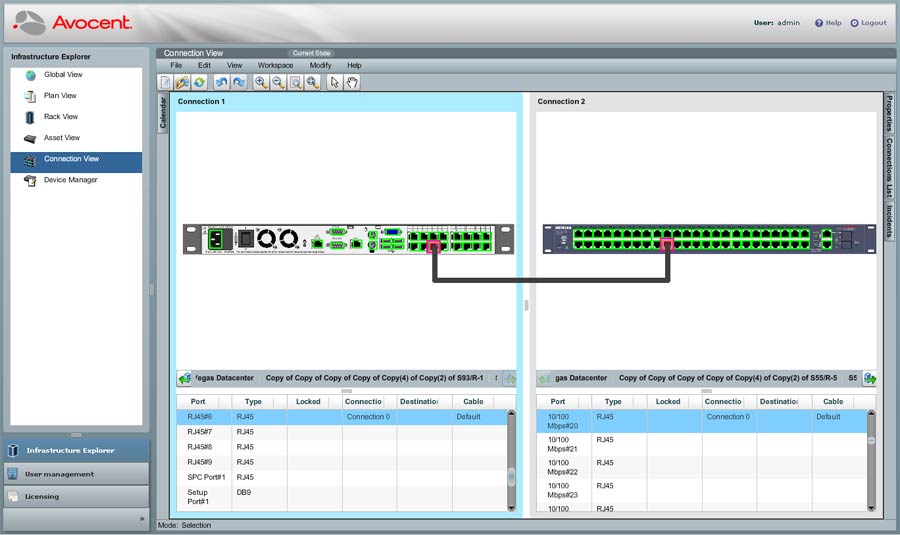Click the Zoom Out magnifier icon
900x535 pixels.
click(x=278, y=82)
